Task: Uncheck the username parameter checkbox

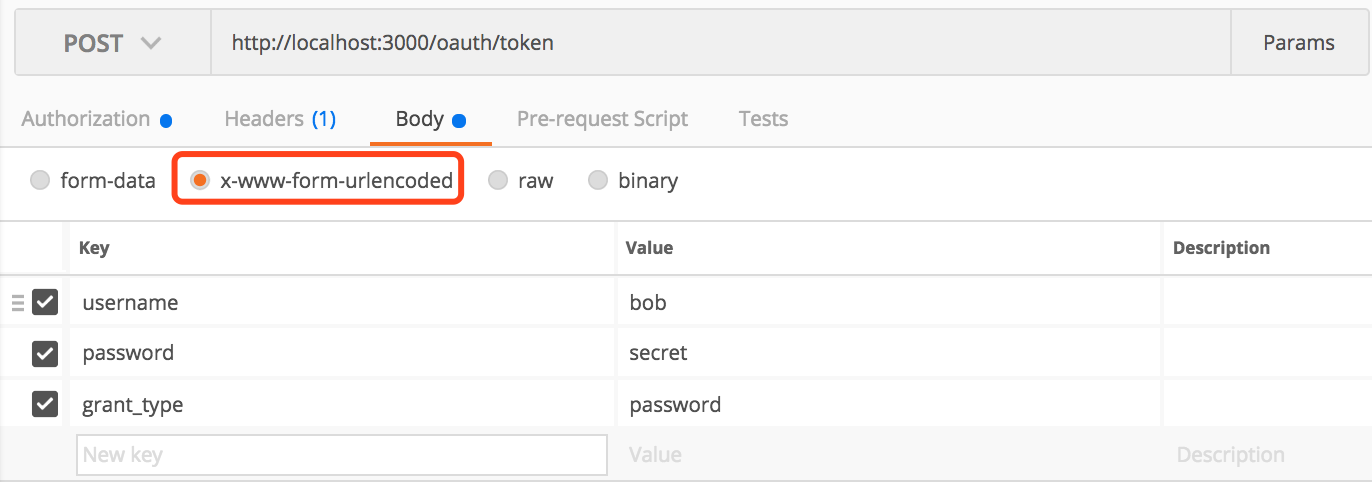Action: click(x=45, y=302)
